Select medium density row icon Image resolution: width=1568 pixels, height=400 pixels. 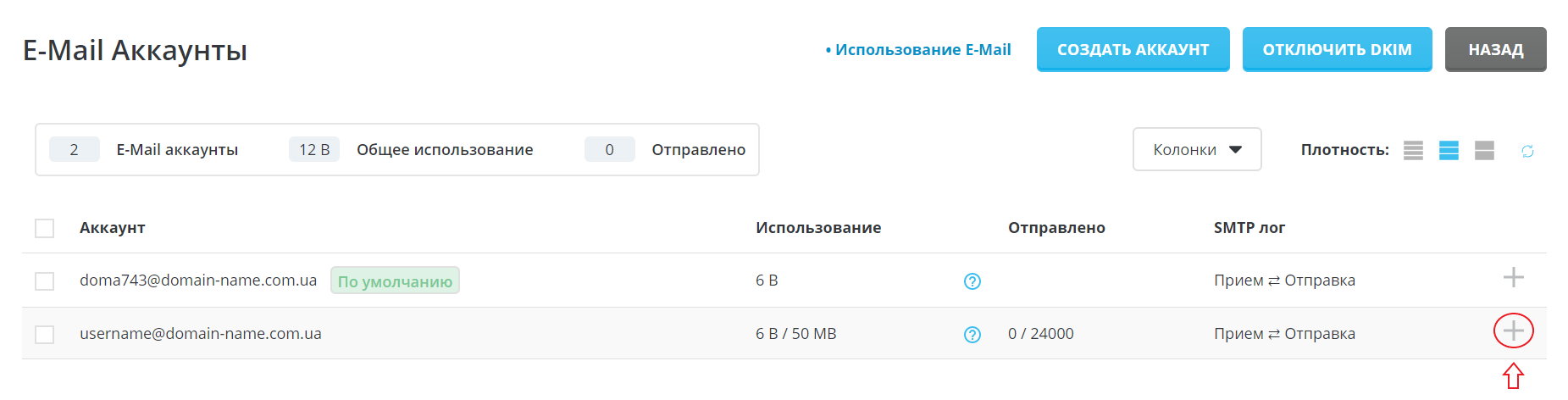pyautogui.click(x=1449, y=151)
